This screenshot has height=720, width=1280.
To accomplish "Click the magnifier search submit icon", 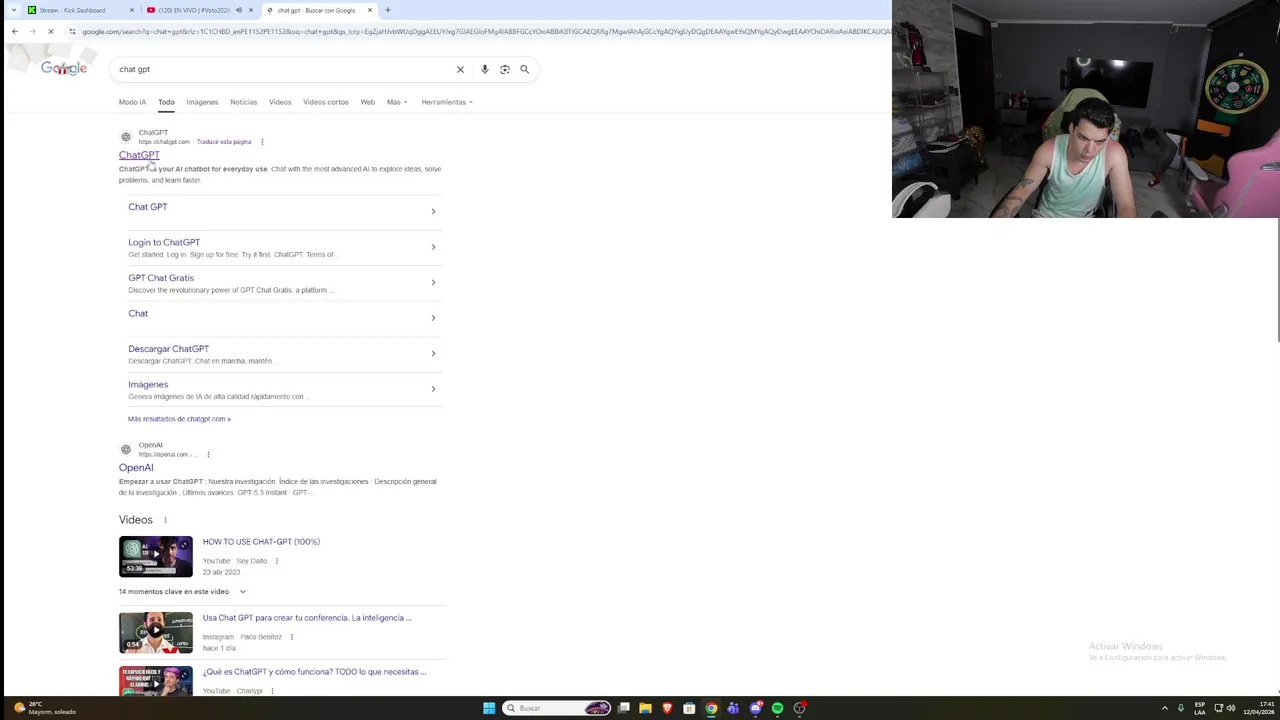I will [524, 69].
